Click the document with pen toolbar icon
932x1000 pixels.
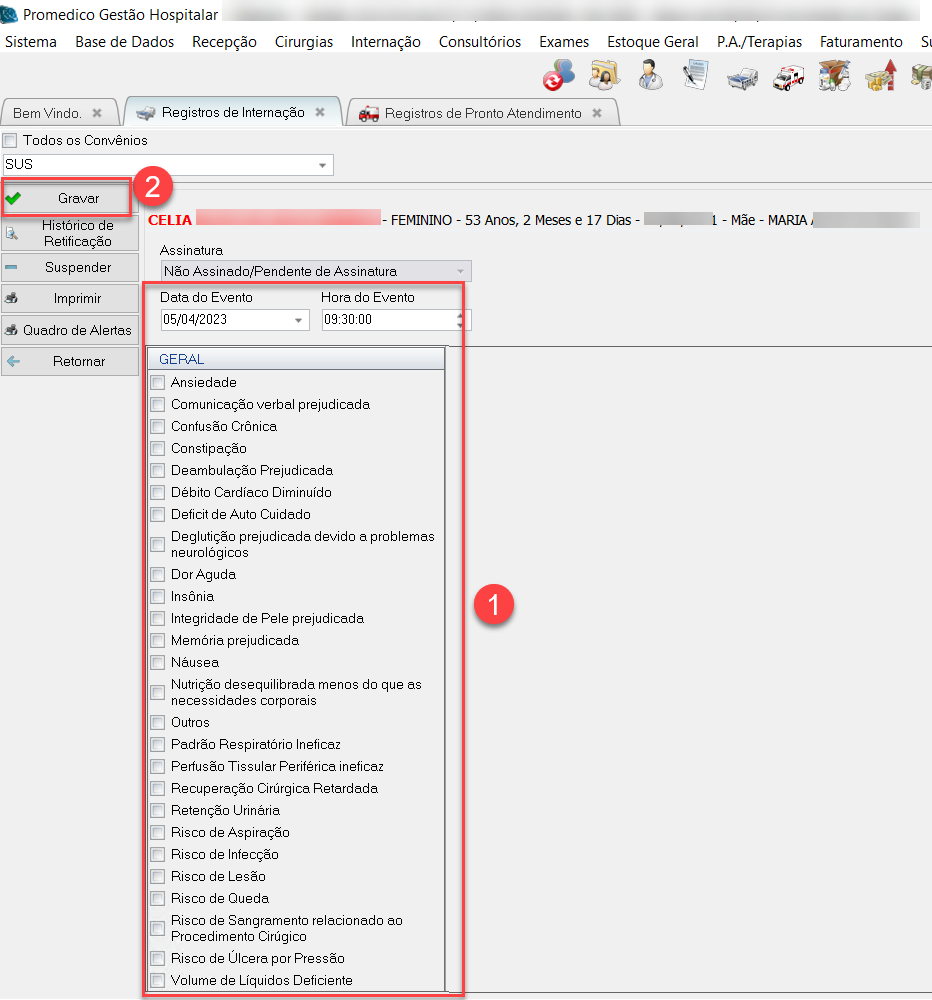(696, 75)
